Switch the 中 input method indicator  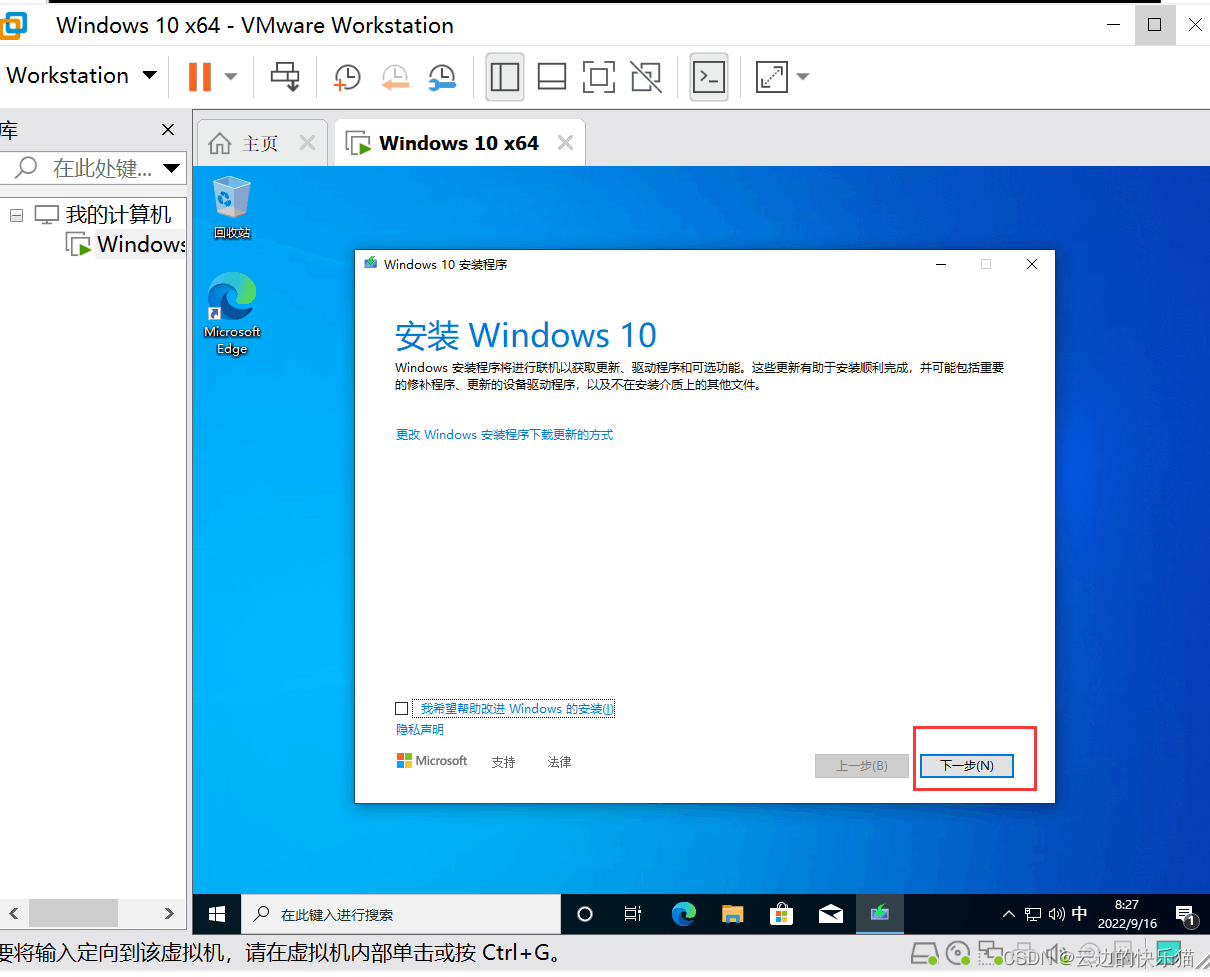tap(1080, 914)
